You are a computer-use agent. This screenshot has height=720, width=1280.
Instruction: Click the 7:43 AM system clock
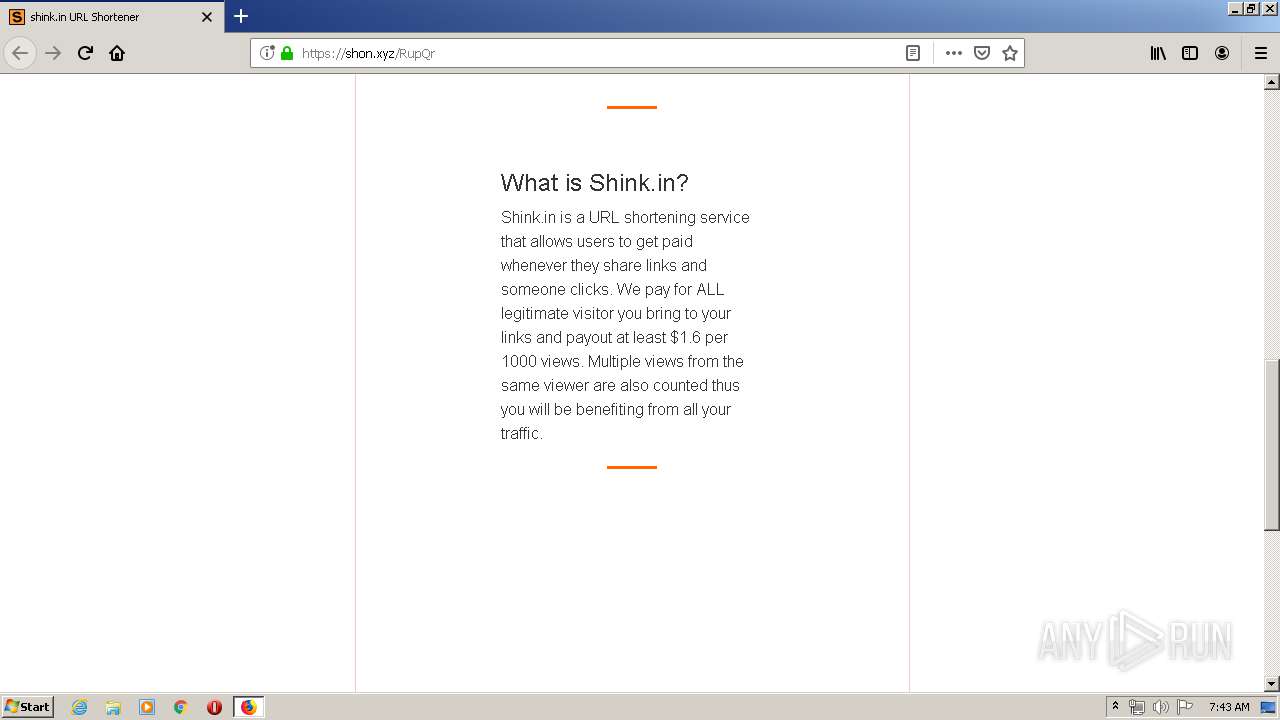[1229, 707]
